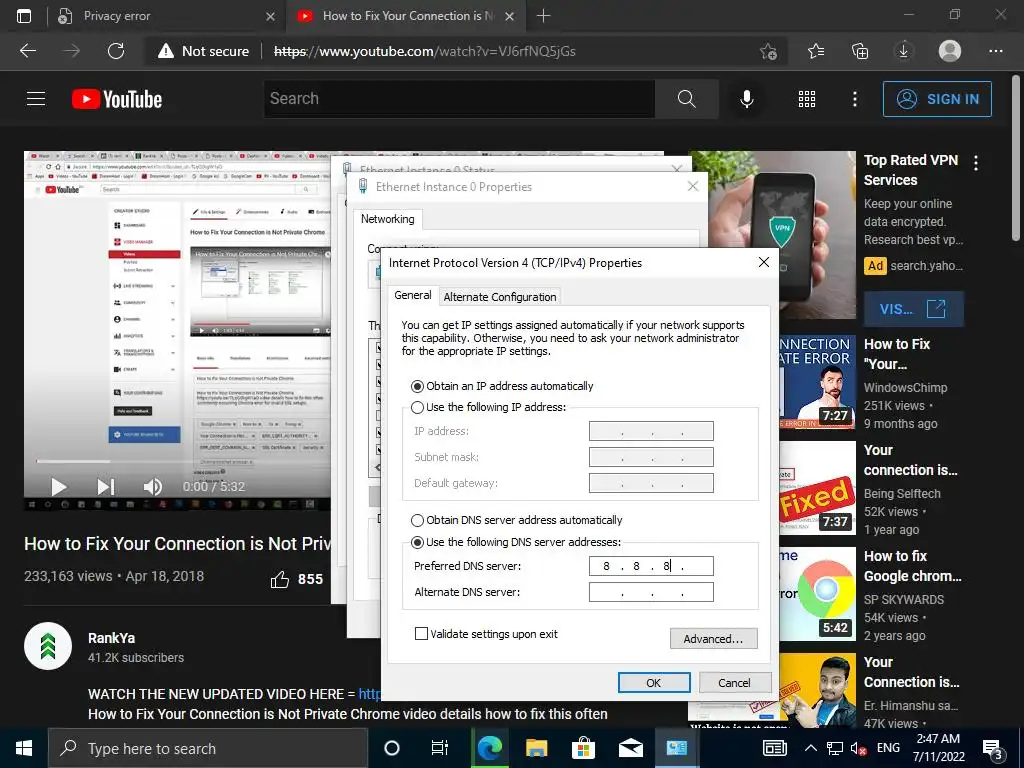Click the browser address bar URL

tap(424, 51)
